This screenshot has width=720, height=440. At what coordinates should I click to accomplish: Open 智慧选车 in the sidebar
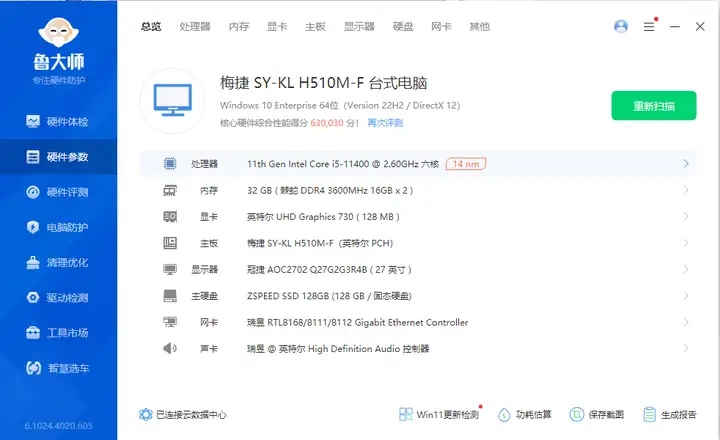click(x=58, y=368)
